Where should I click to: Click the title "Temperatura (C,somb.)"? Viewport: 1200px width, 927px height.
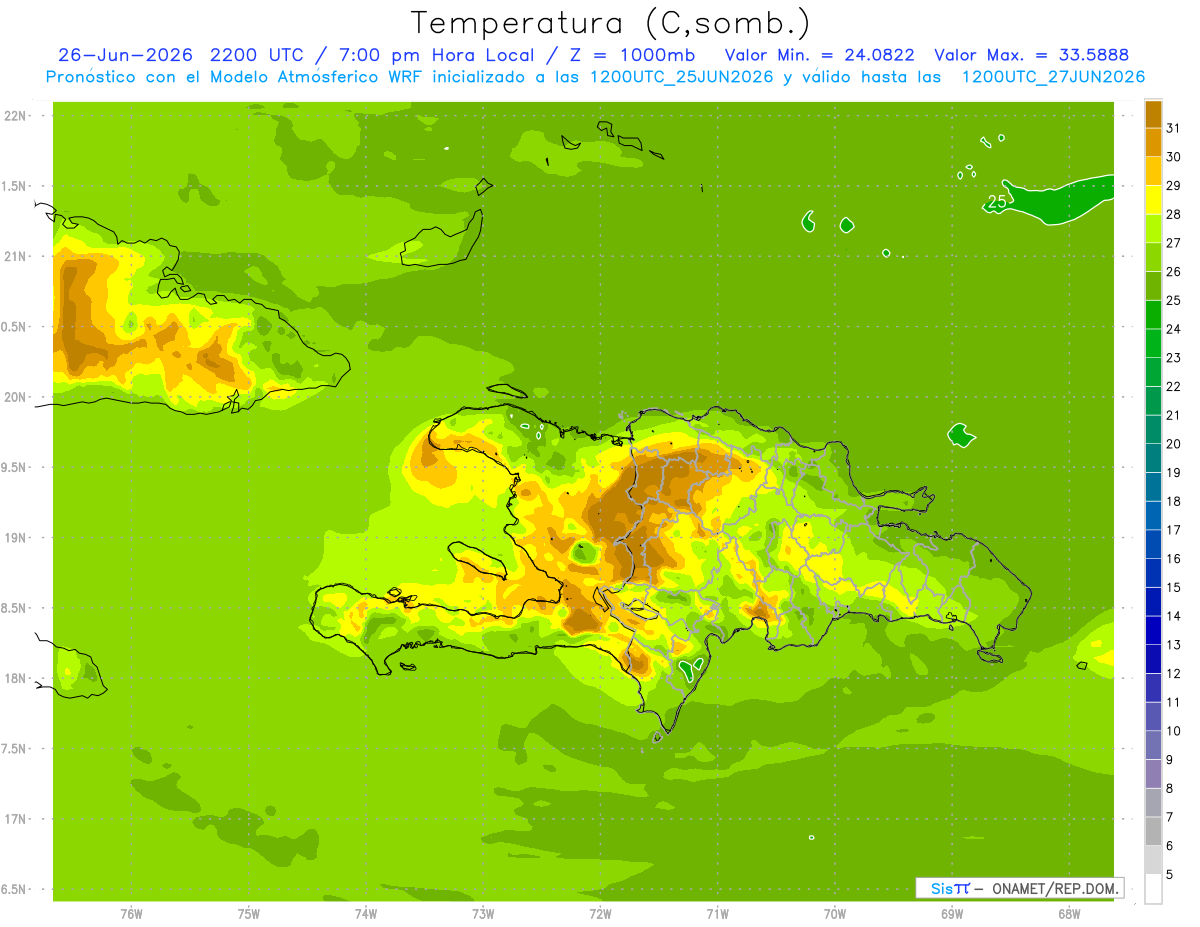609,23
